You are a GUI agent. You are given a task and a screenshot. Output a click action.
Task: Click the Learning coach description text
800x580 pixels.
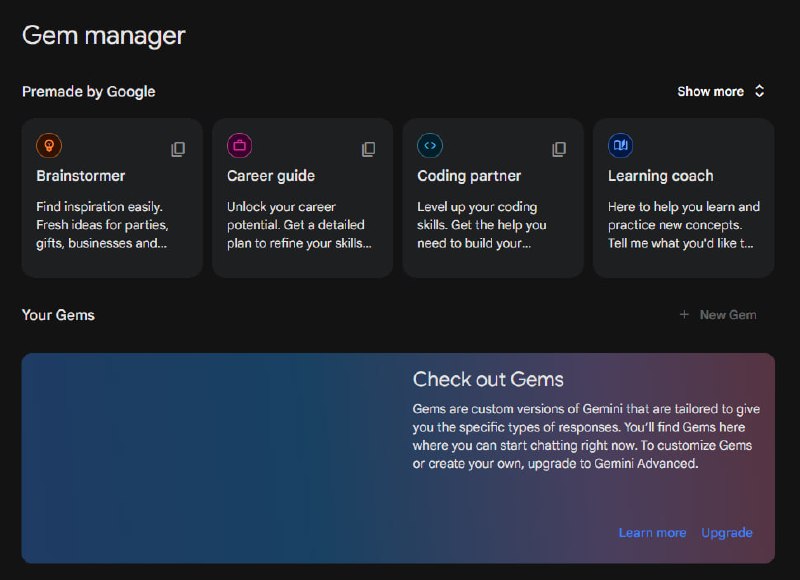point(684,225)
